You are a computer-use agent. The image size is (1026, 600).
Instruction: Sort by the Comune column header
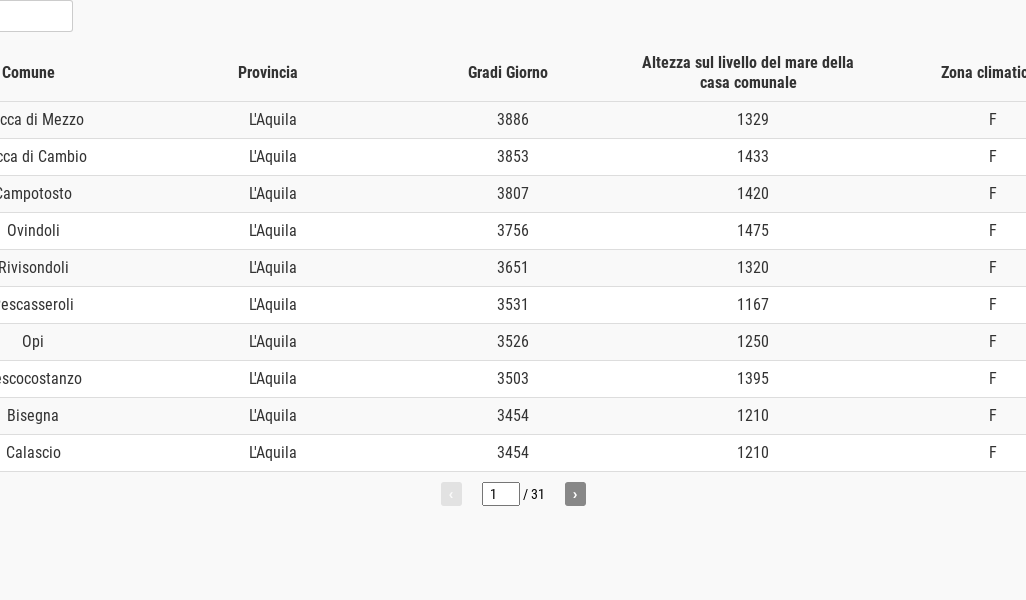tap(29, 73)
